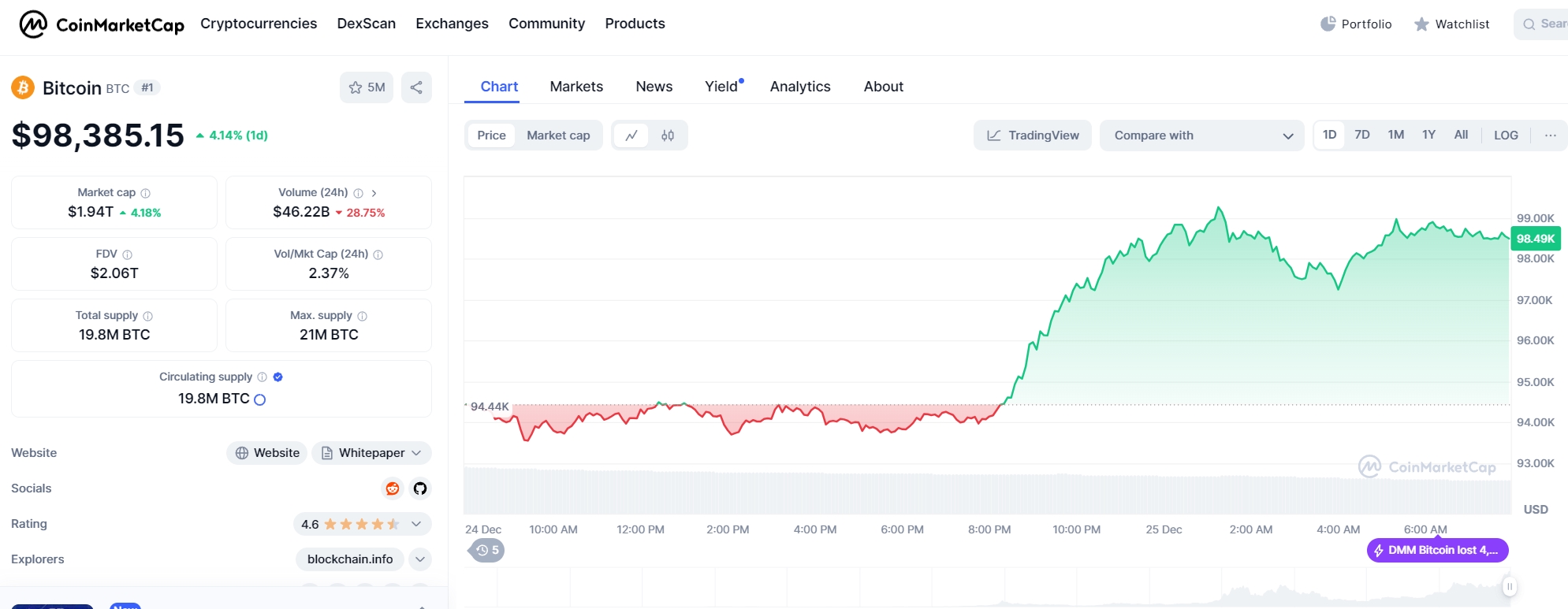Open the chart's three-dot more options

(x=1550, y=136)
